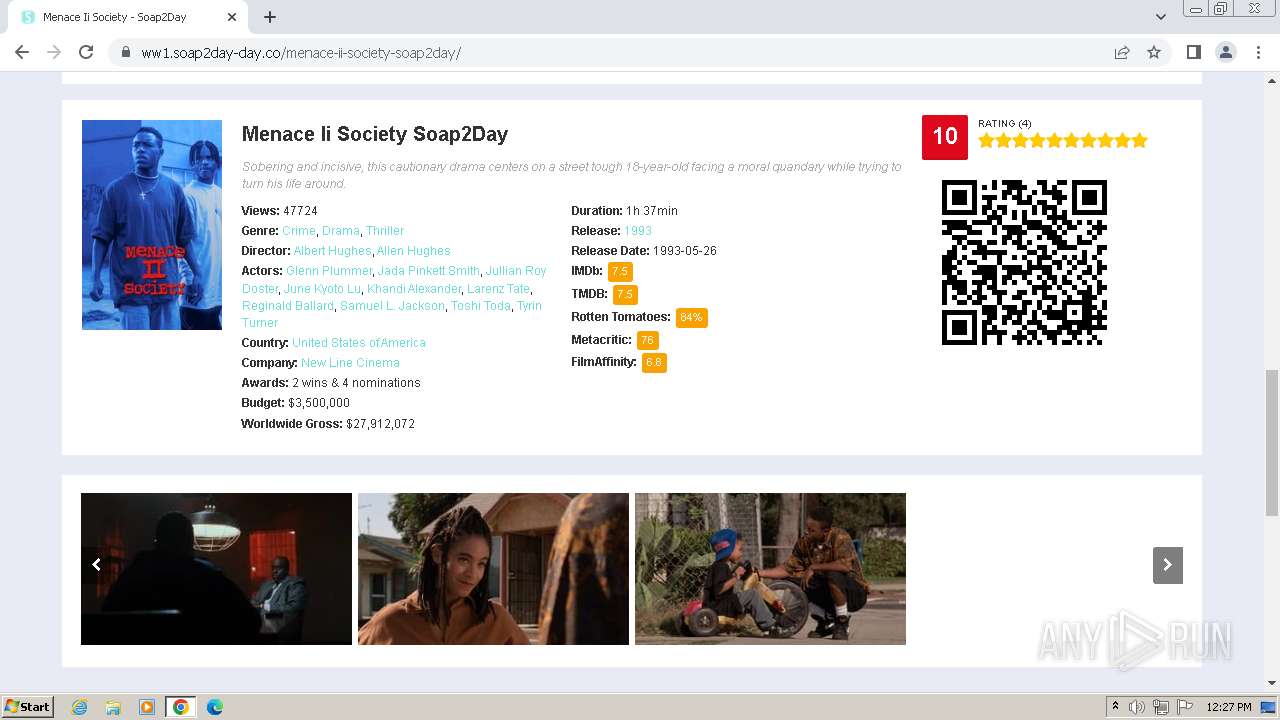Screen dimensions: 1280x720
Task: Show previous gallery image with left arrow
Action: tap(96, 565)
